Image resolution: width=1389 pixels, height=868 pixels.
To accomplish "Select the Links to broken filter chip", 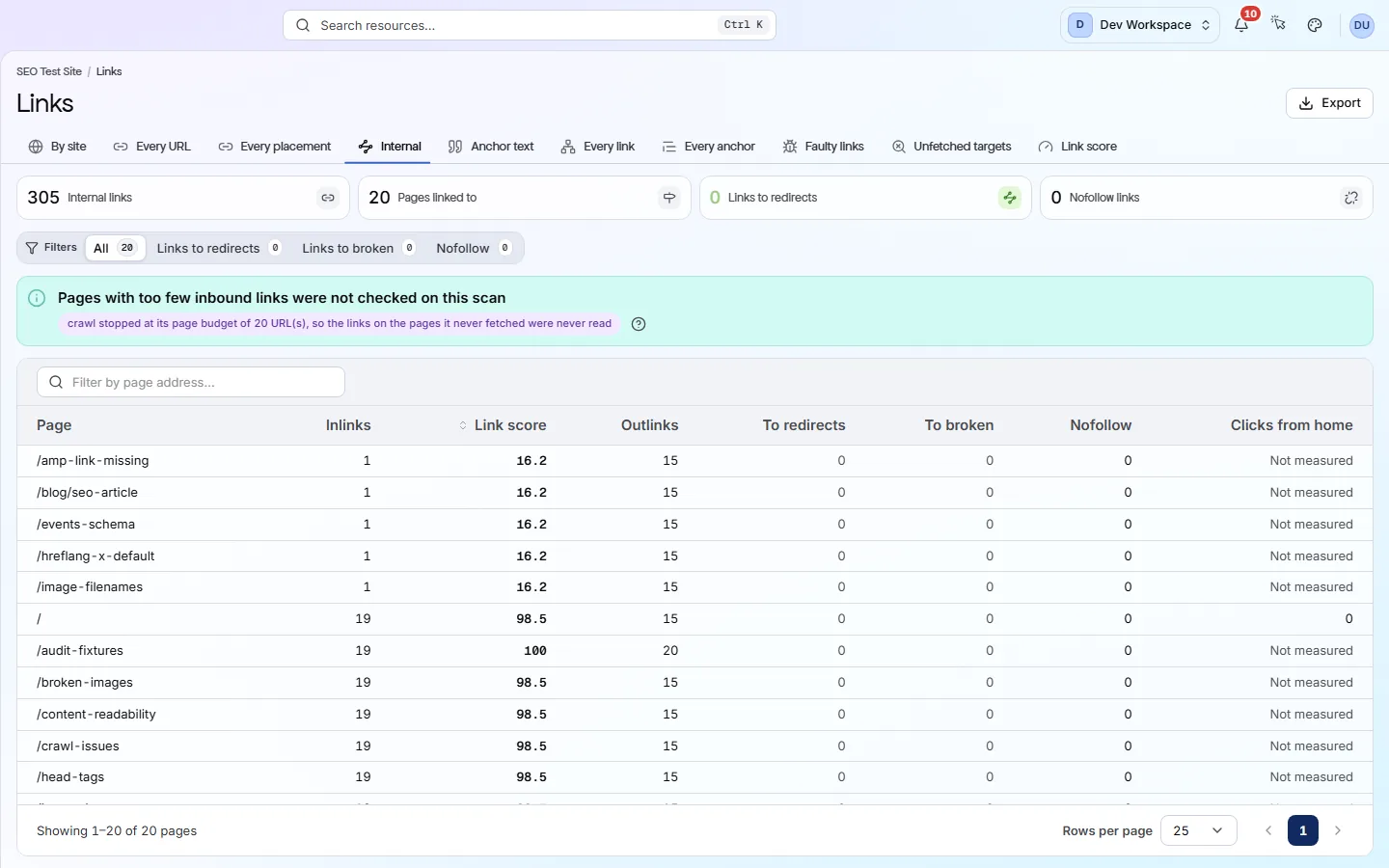I will pyautogui.click(x=358, y=248).
